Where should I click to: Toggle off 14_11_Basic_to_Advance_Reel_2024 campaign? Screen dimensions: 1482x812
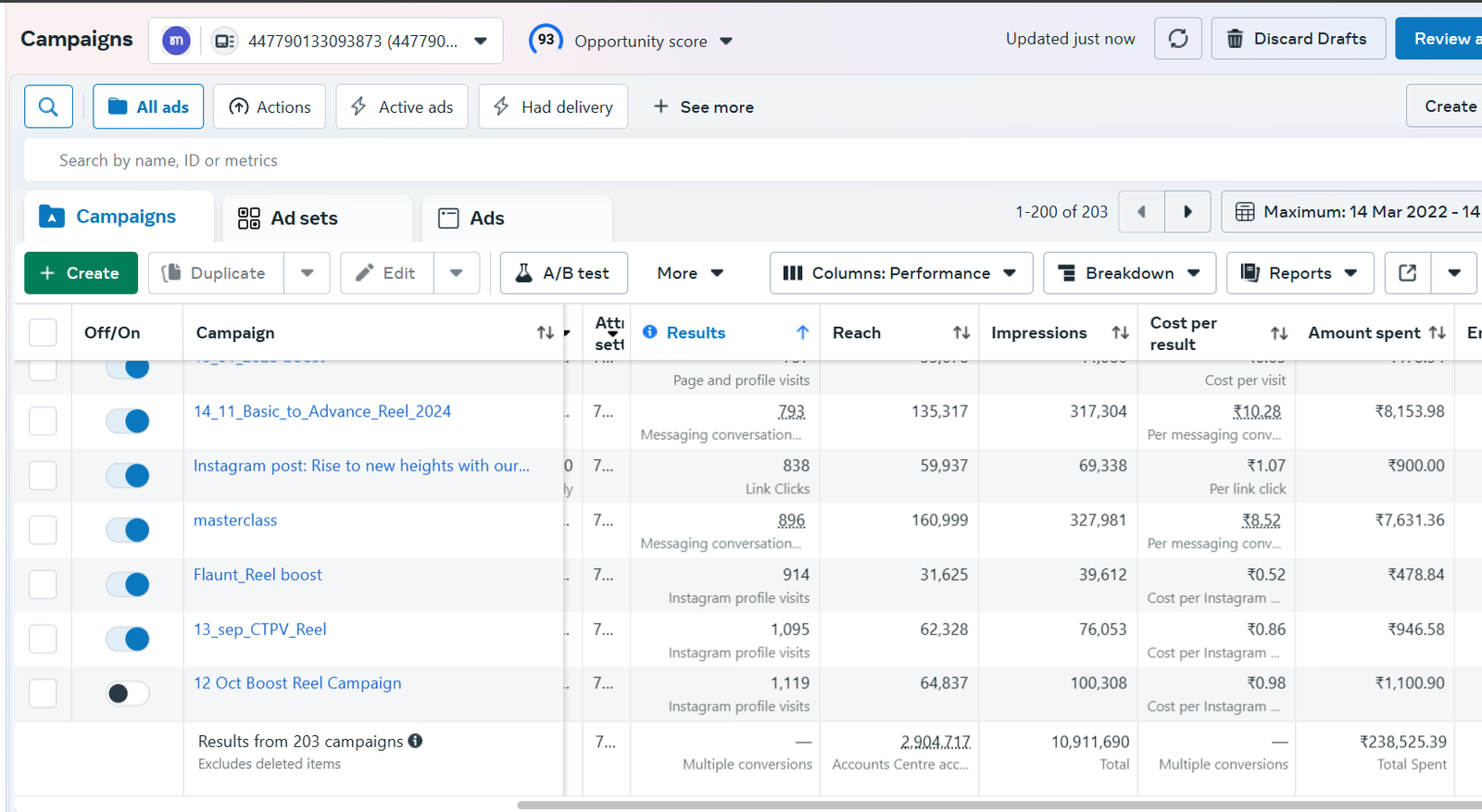click(x=128, y=421)
